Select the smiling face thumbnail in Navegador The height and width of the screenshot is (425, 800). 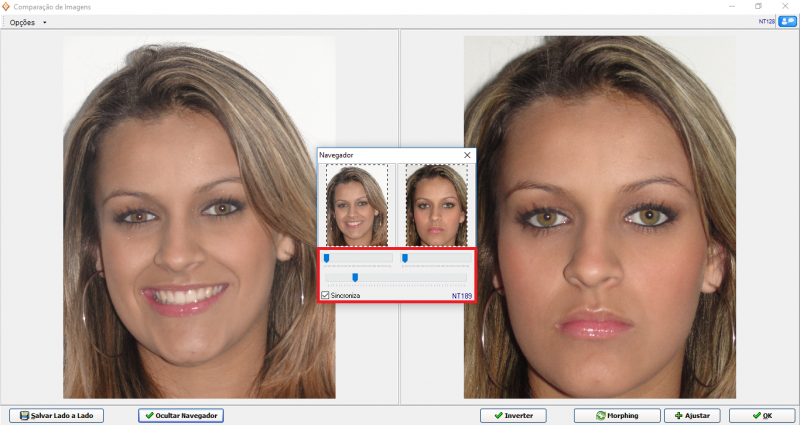(357, 206)
